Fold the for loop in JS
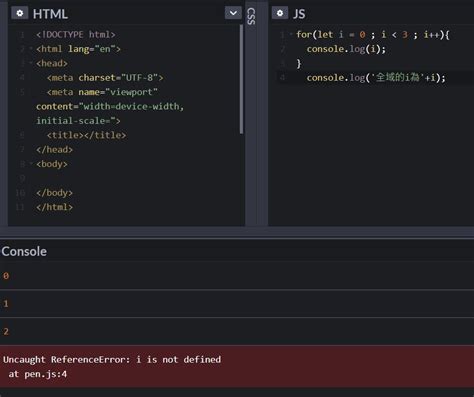Image resolution: width=474 pixels, height=397 pixels. pyautogui.click(x=291, y=34)
